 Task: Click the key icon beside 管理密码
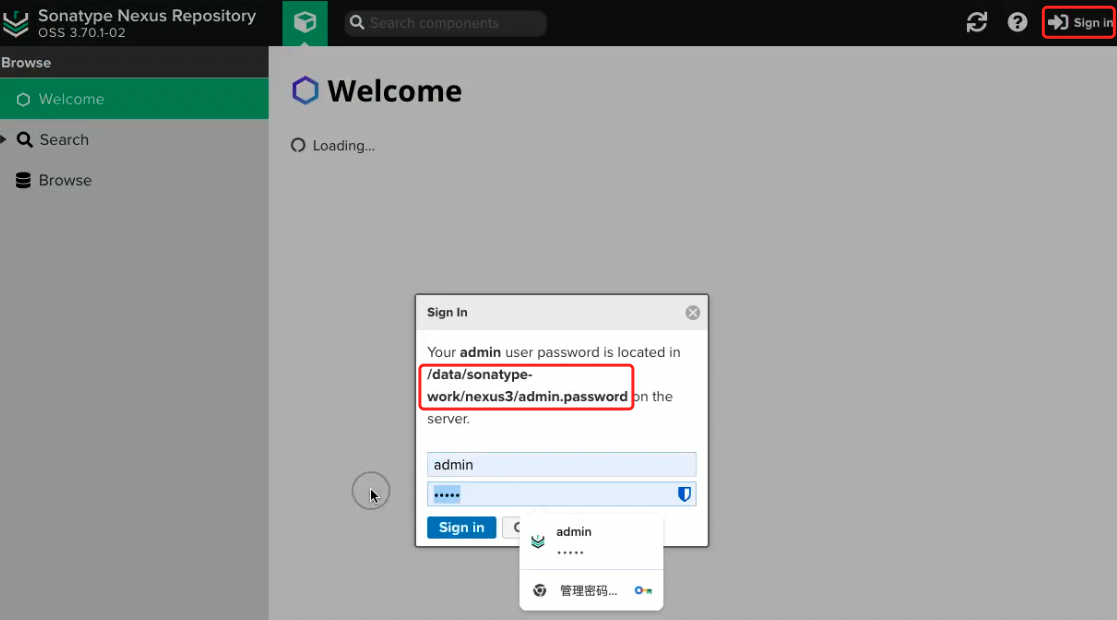(x=643, y=591)
